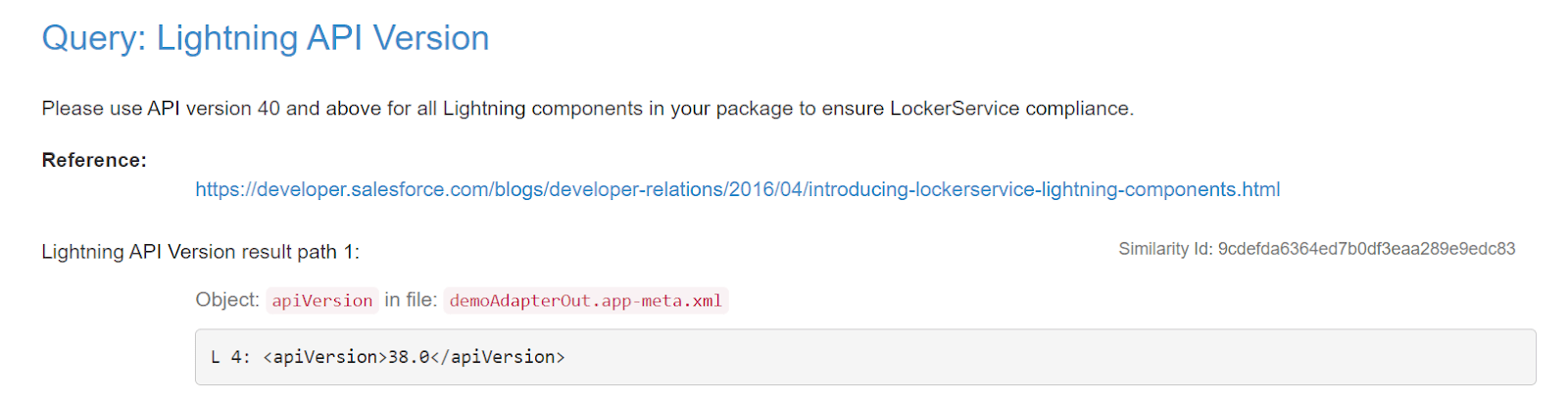This screenshot has height=403, width=1568.
Task: Click the words "in your package"
Action: (x=720, y=109)
